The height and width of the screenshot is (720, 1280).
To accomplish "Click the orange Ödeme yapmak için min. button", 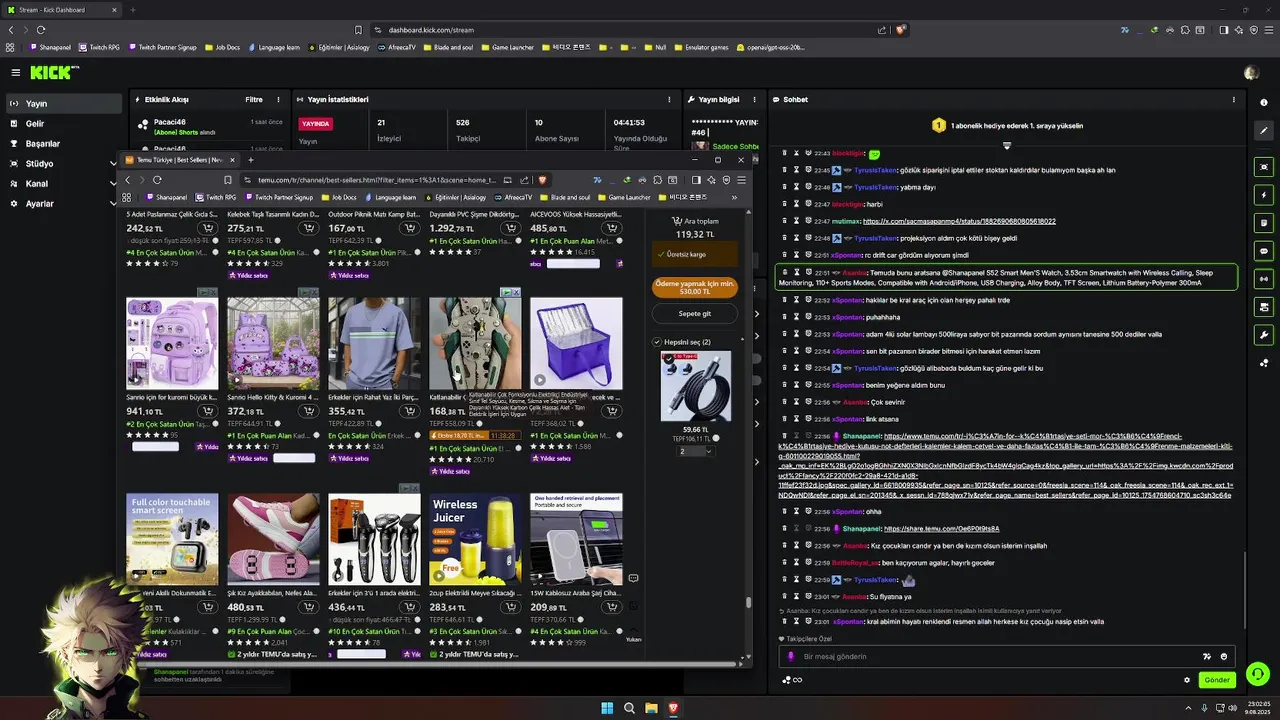I will [695, 288].
